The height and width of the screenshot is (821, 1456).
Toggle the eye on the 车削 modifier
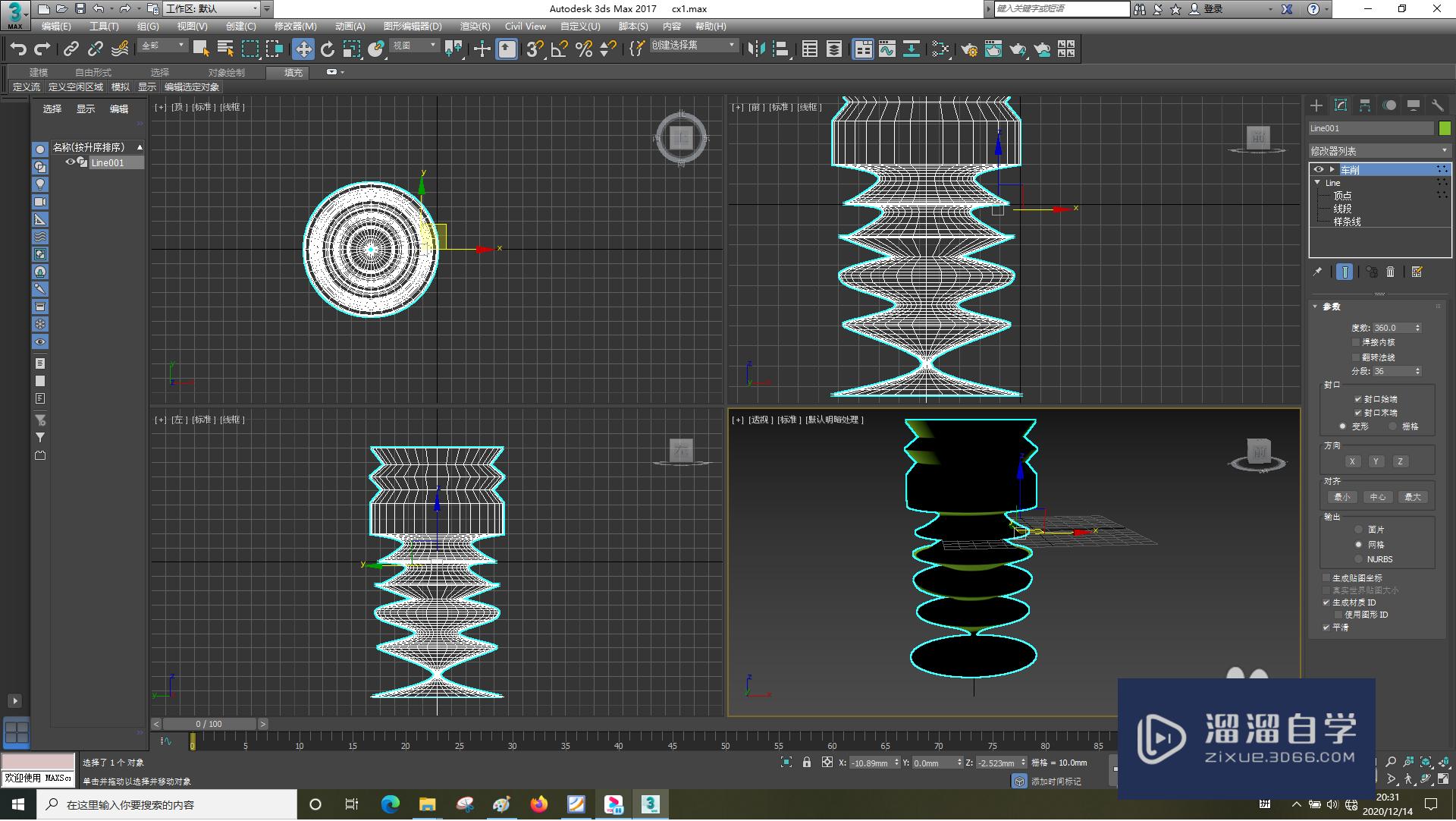[x=1319, y=170]
